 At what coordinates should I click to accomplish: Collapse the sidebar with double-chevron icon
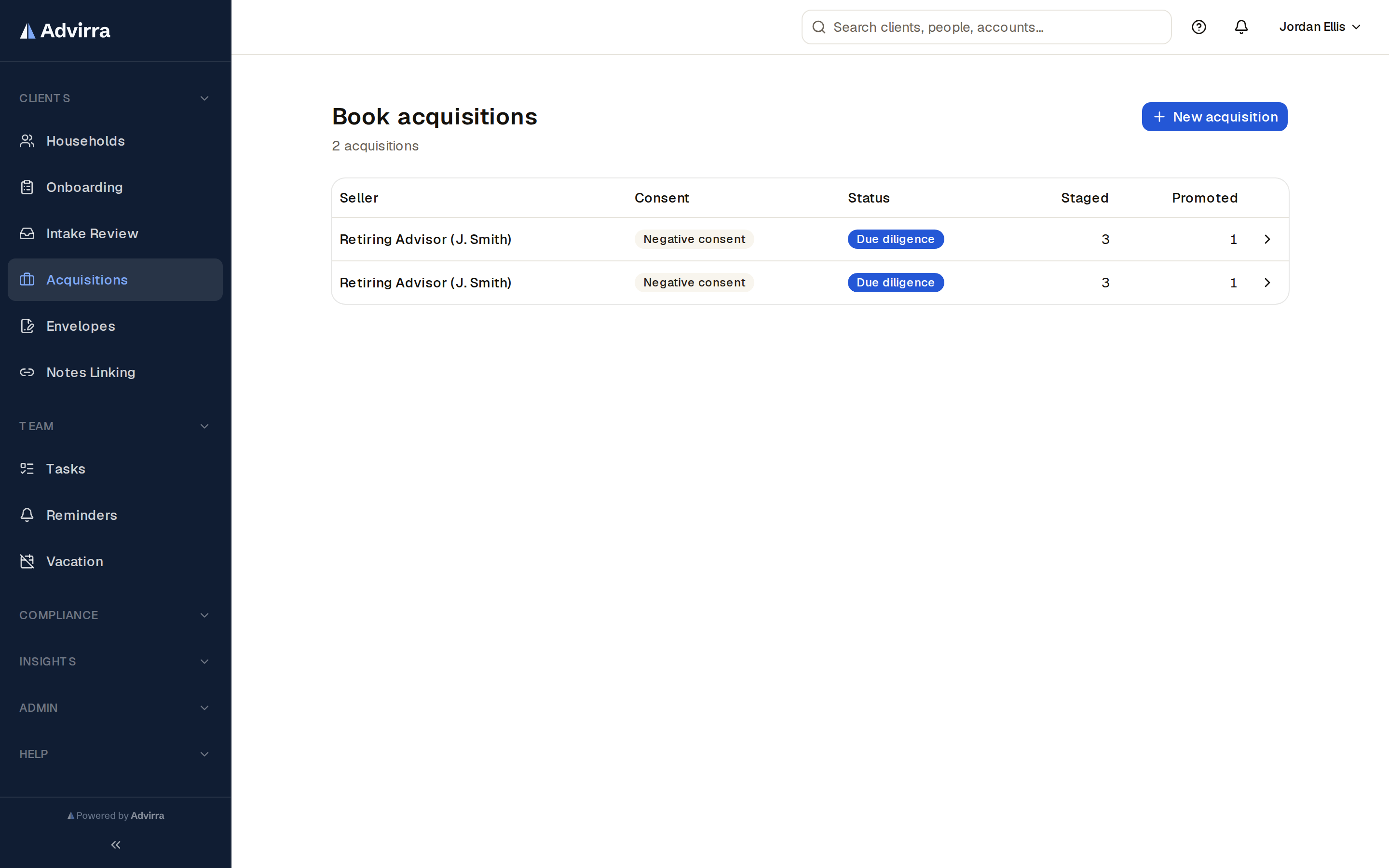116,844
